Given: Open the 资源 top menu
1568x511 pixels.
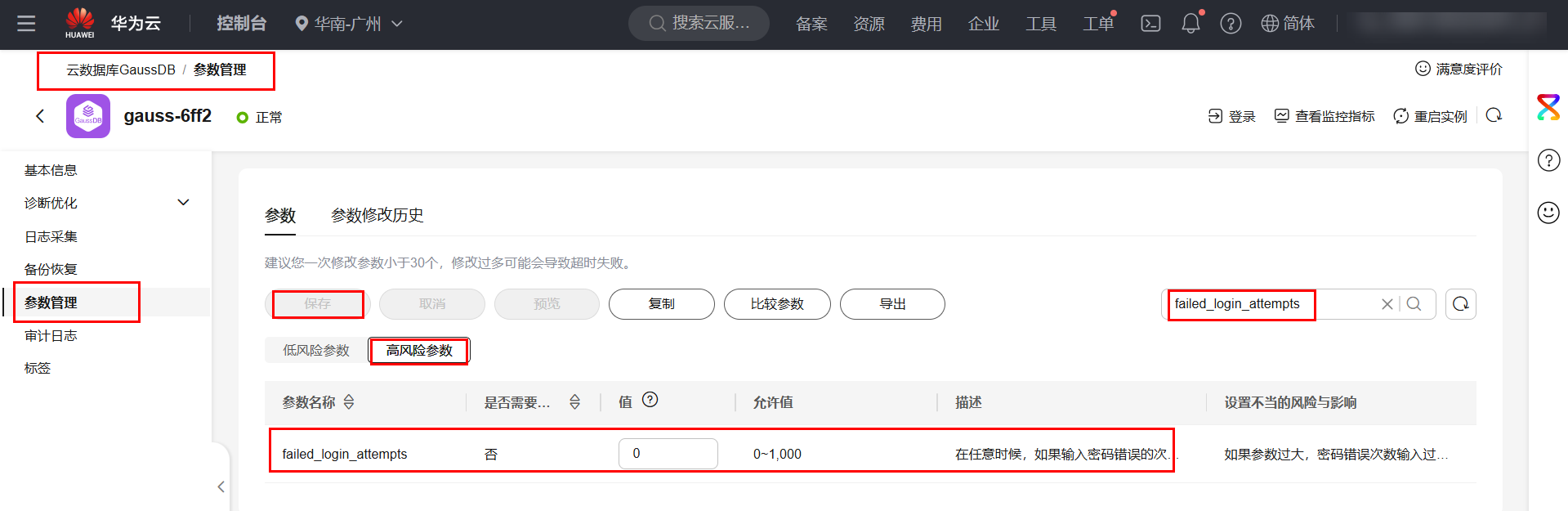Looking at the screenshot, I should click(869, 24).
